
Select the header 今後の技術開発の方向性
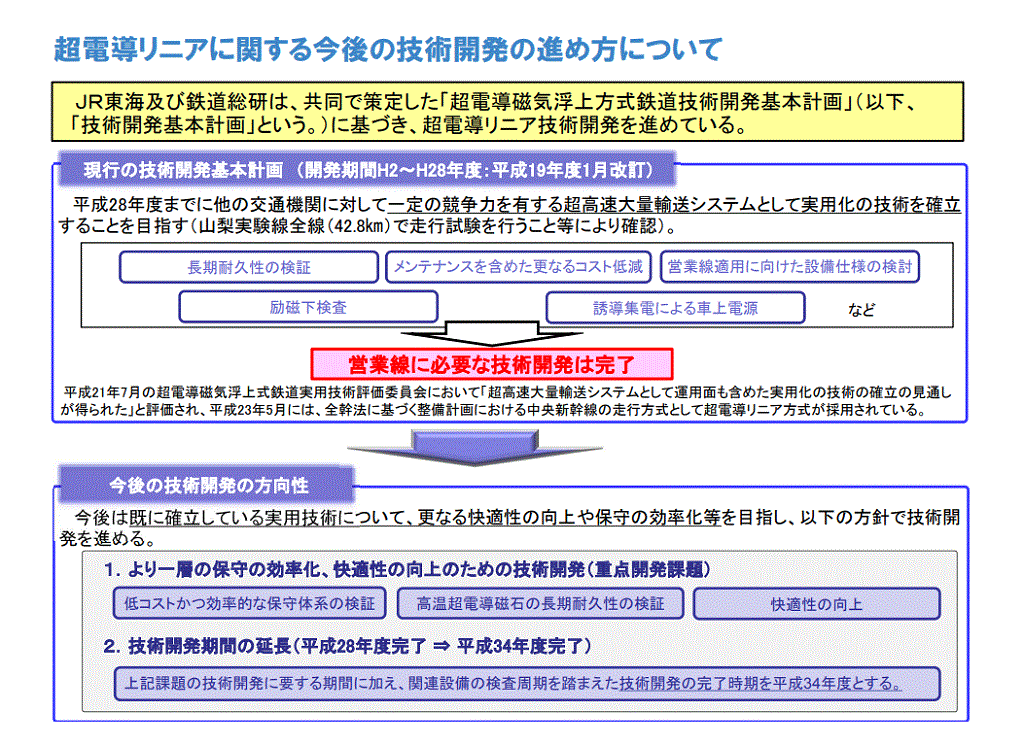coord(208,485)
